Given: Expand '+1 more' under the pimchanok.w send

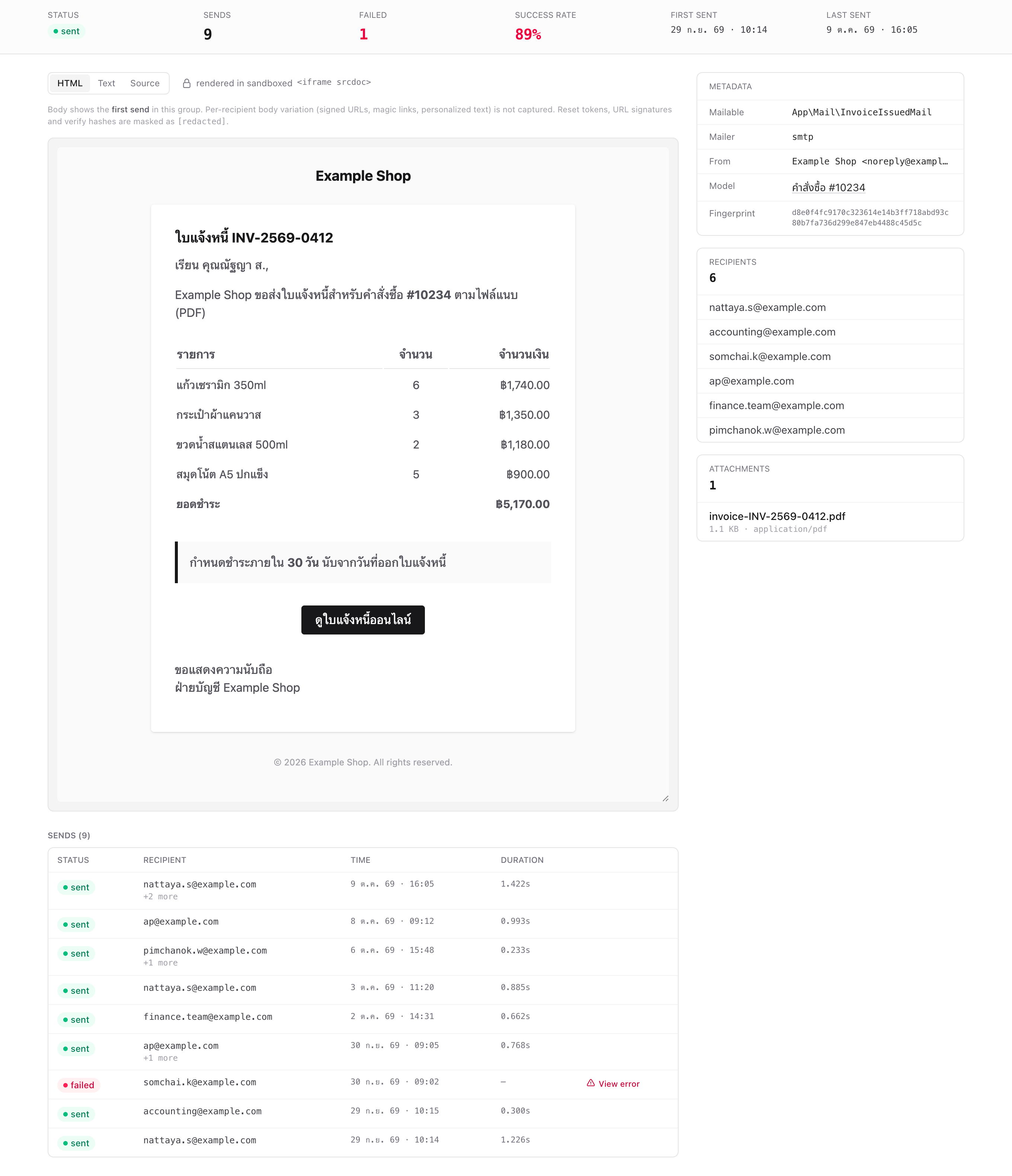Looking at the screenshot, I should coord(160,963).
